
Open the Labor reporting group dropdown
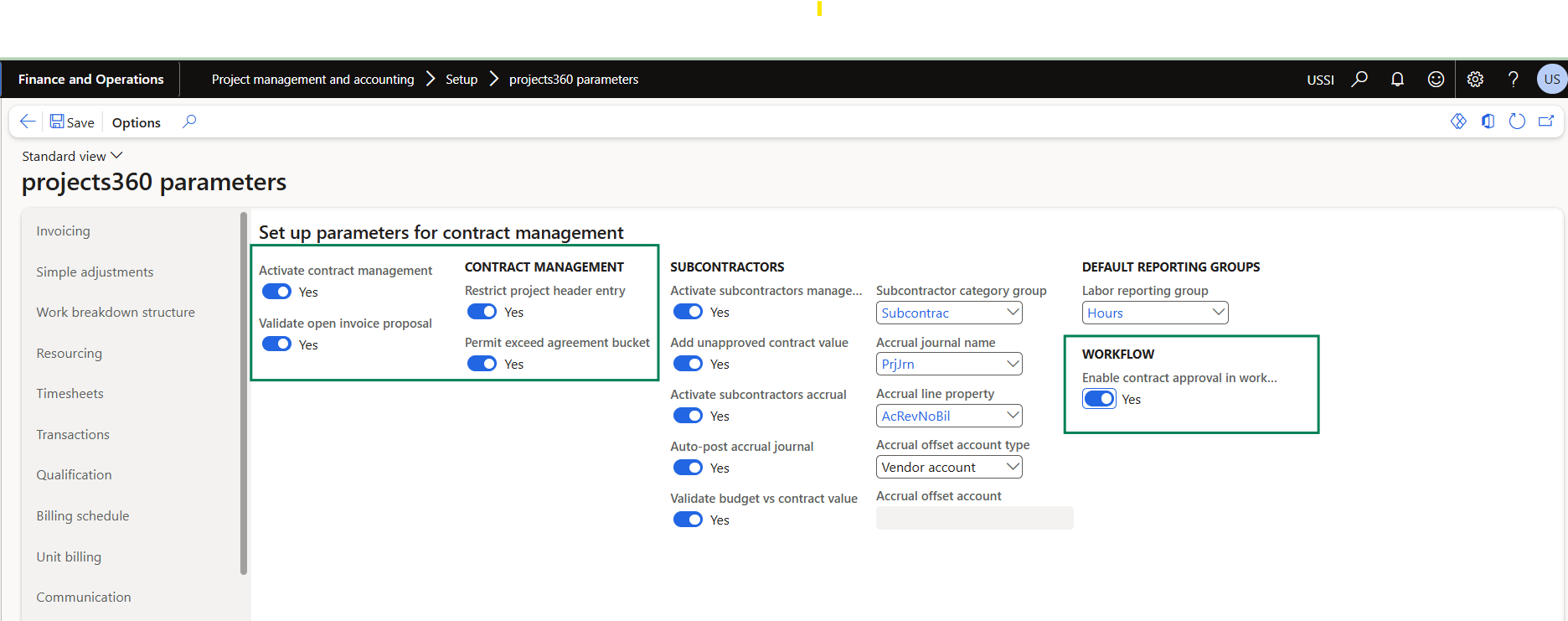(x=1218, y=313)
